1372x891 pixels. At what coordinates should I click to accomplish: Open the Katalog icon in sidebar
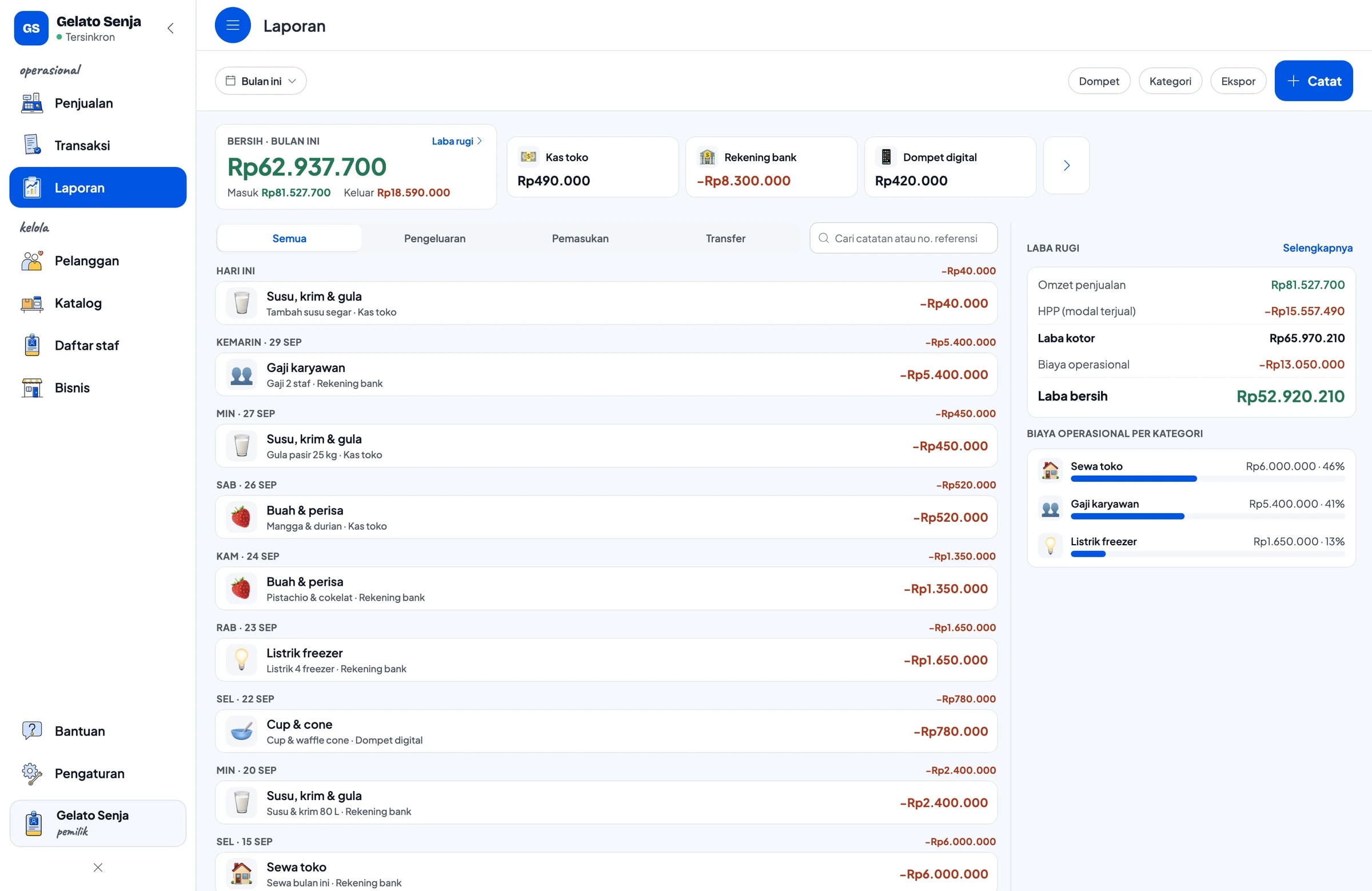click(31, 303)
